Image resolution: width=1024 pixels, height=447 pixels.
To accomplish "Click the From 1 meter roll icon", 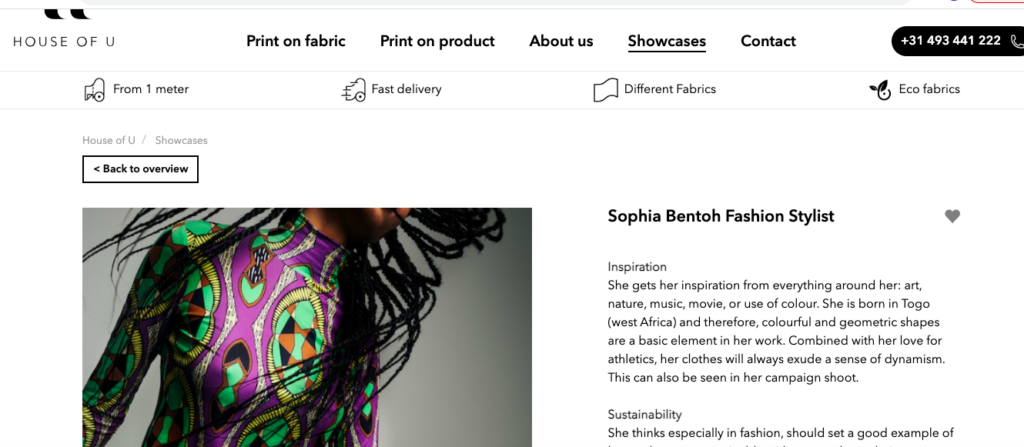I will click(x=94, y=90).
